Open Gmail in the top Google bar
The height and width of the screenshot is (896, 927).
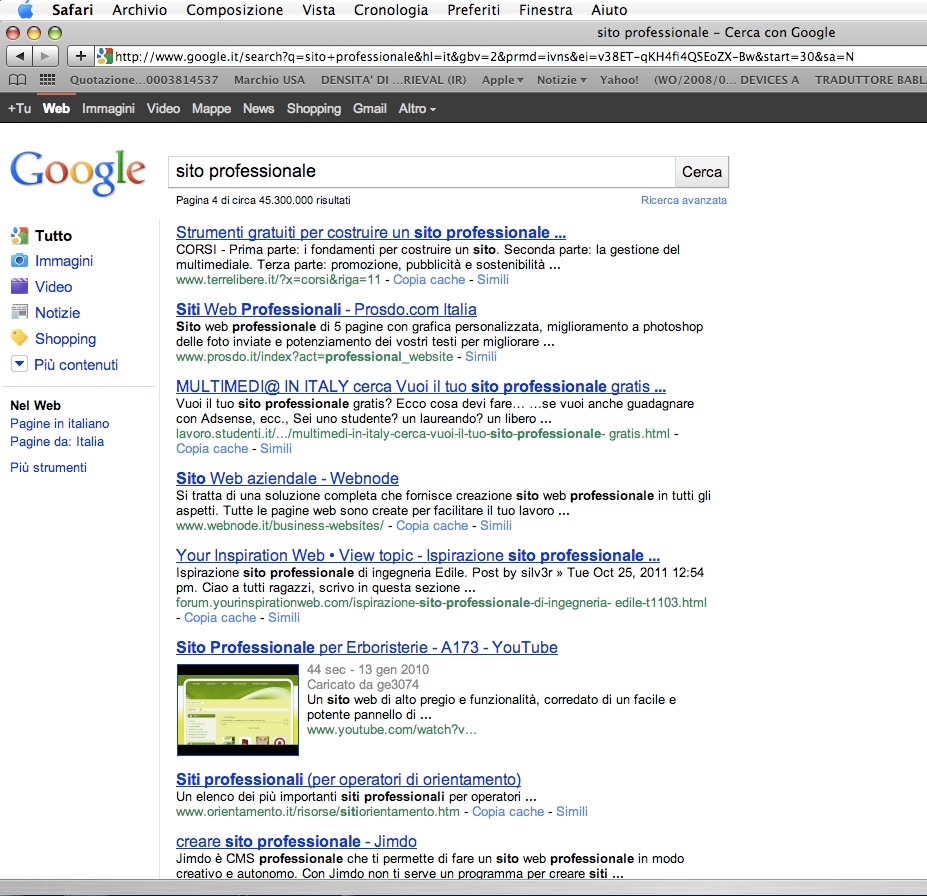click(369, 109)
